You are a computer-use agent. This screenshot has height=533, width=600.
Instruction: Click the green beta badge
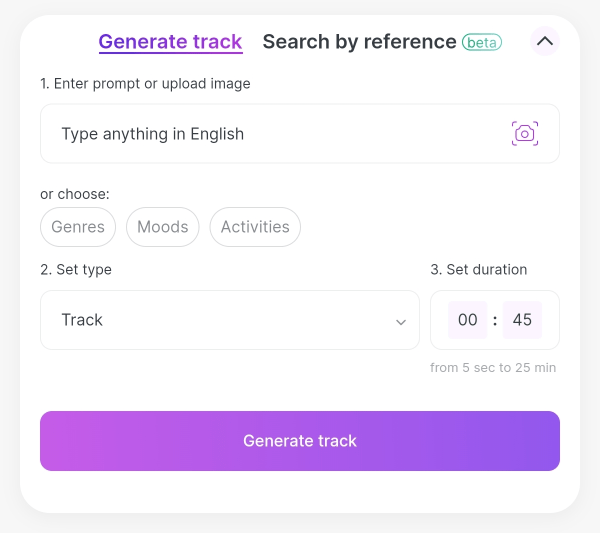click(x=482, y=42)
